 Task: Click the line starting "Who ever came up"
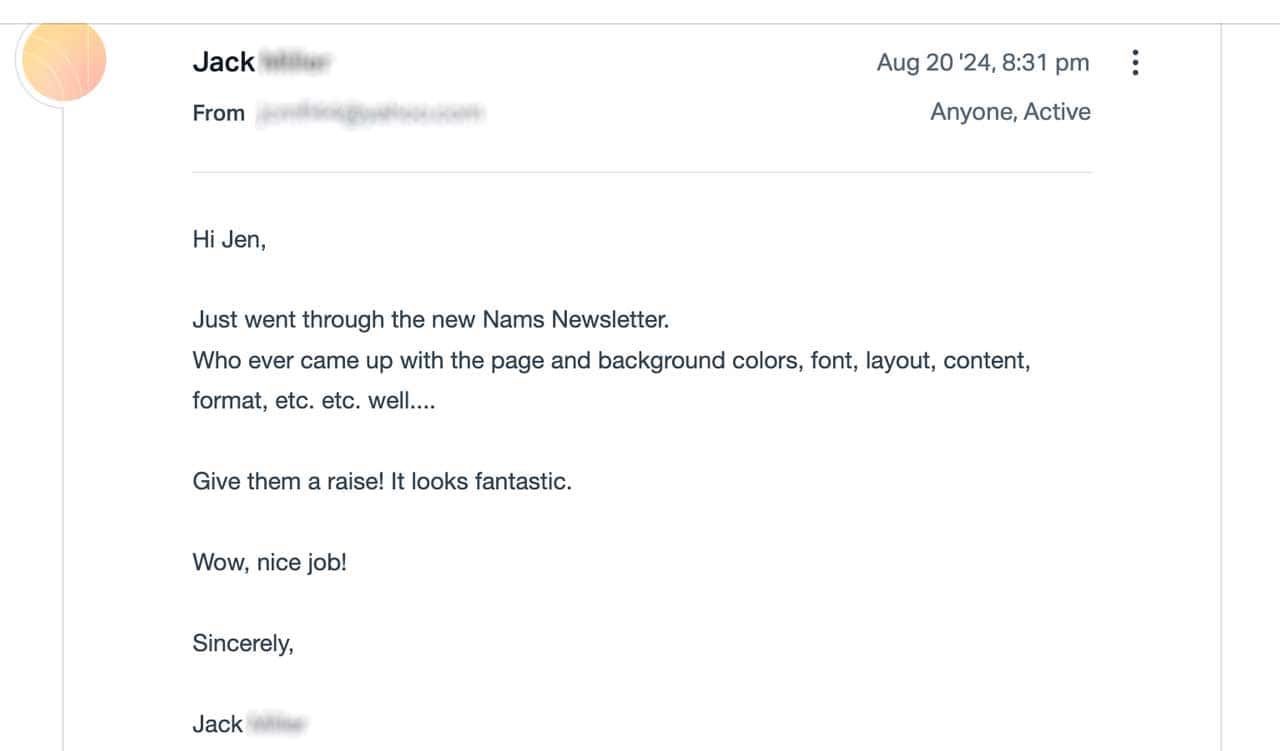pyautogui.click(x=611, y=360)
